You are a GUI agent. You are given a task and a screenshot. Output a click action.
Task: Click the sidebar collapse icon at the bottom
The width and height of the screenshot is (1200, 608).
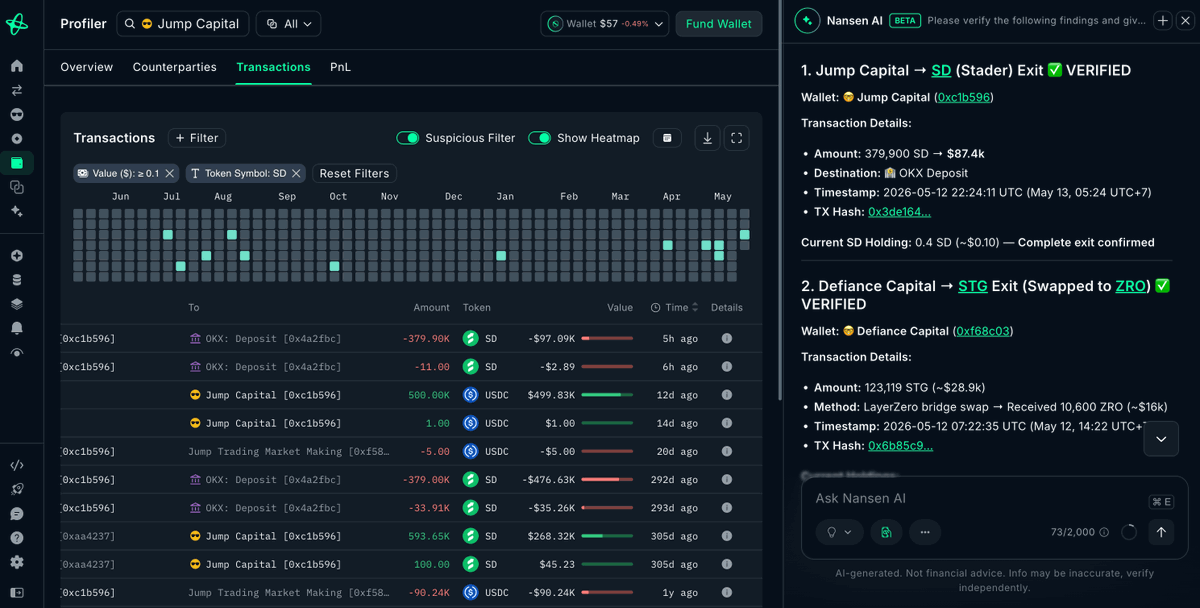pos(17,593)
